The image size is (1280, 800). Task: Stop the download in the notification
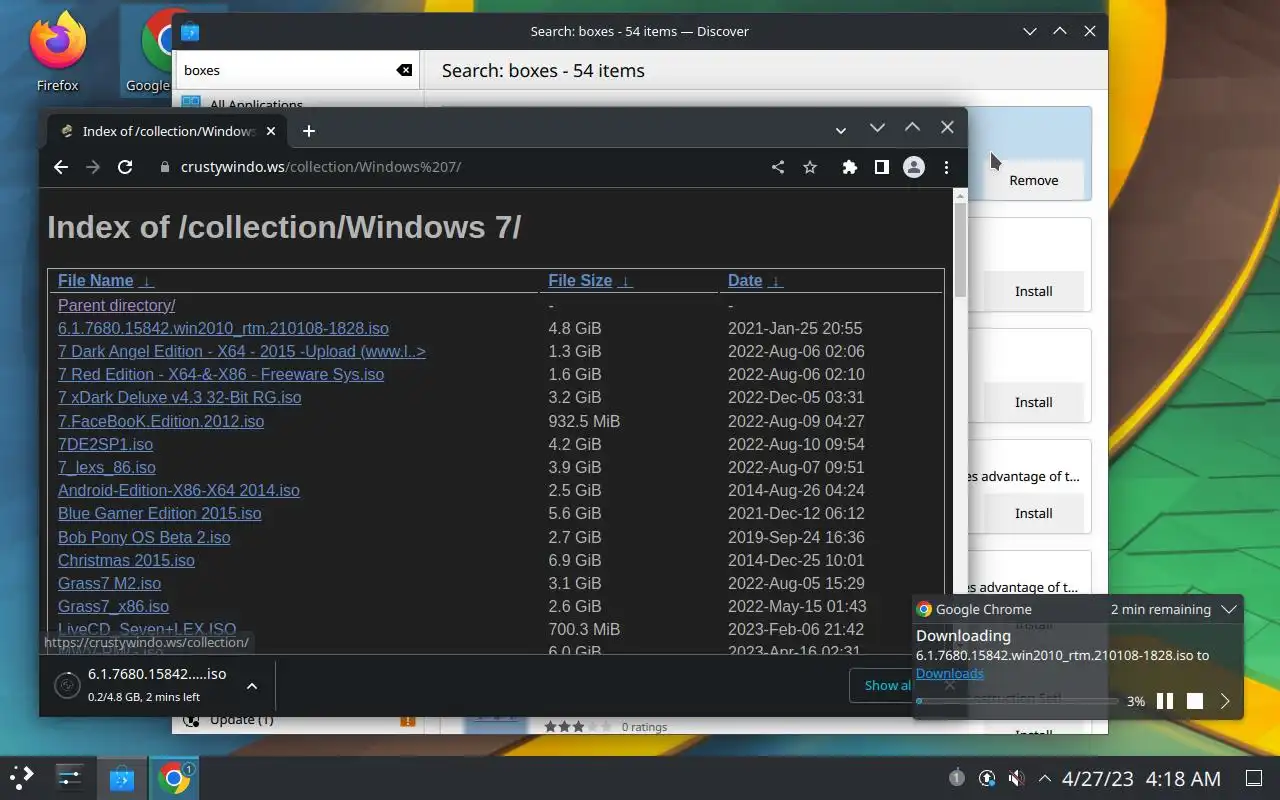pyautogui.click(x=1195, y=701)
